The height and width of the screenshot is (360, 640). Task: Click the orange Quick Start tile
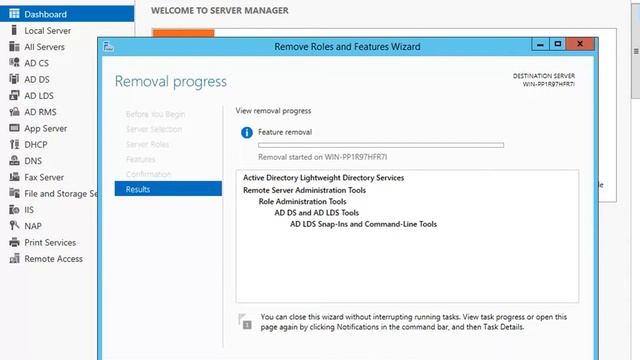coord(183,33)
